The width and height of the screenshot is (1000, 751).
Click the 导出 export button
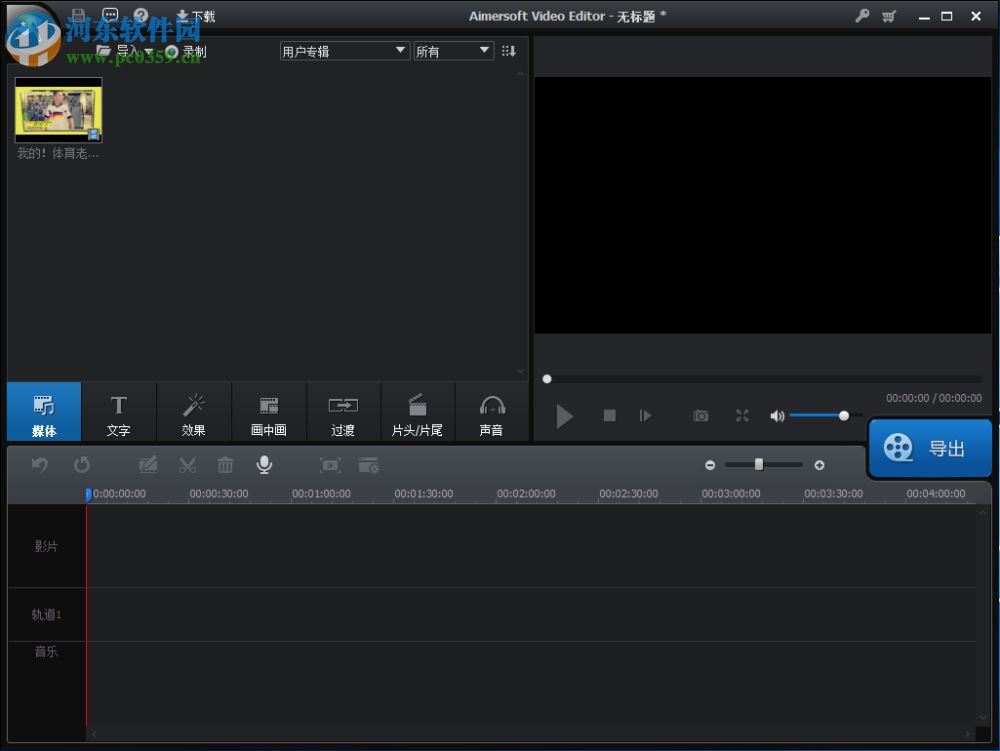tap(931, 447)
